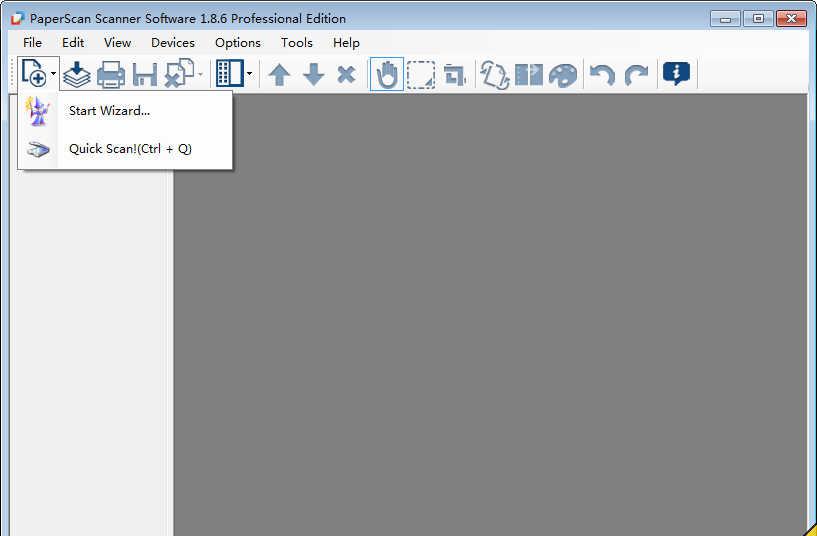
Task: Expand the acquisition dropdown arrow
Action: click(53, 73)
